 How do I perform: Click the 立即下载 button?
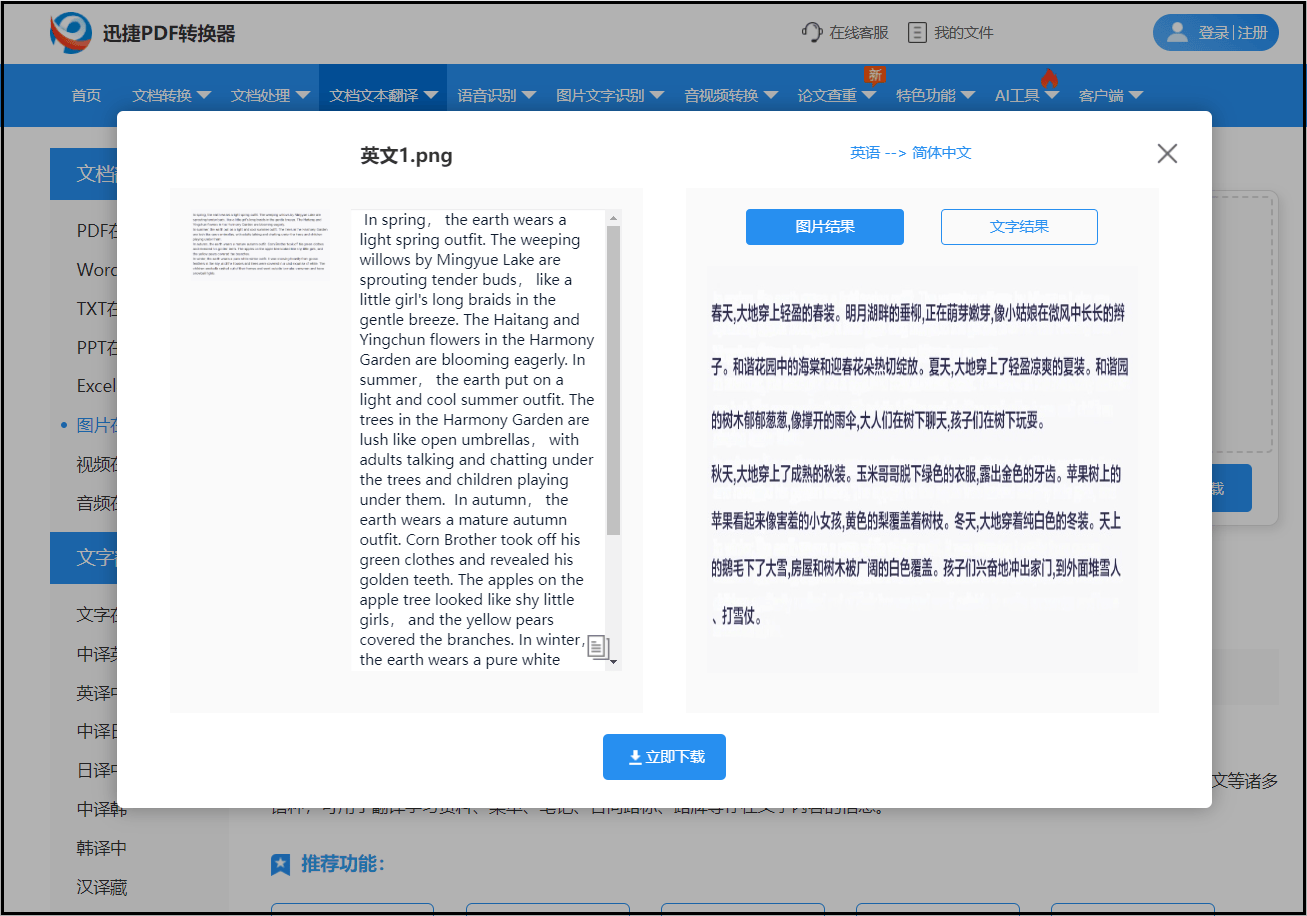[x=664, y=757]
